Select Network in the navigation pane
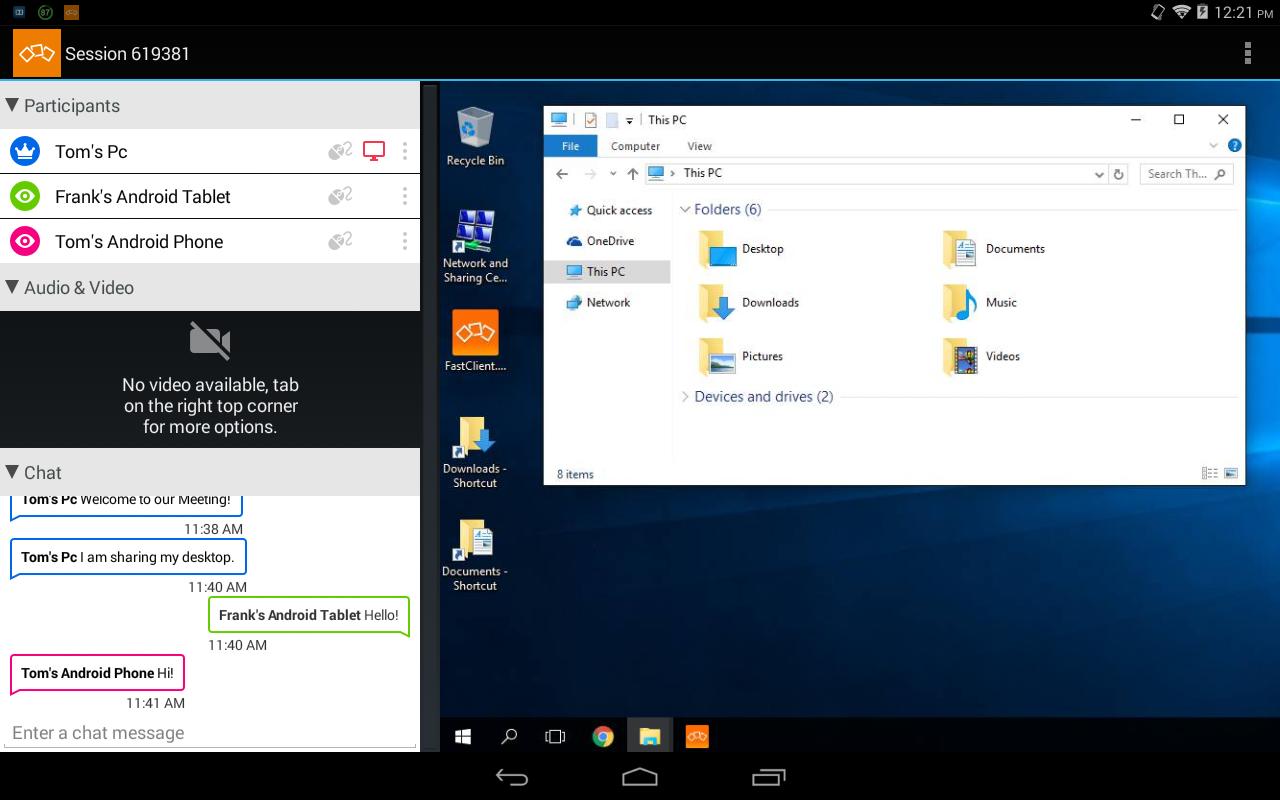This screenshot has height=800, width=1280. coord(608,302)
